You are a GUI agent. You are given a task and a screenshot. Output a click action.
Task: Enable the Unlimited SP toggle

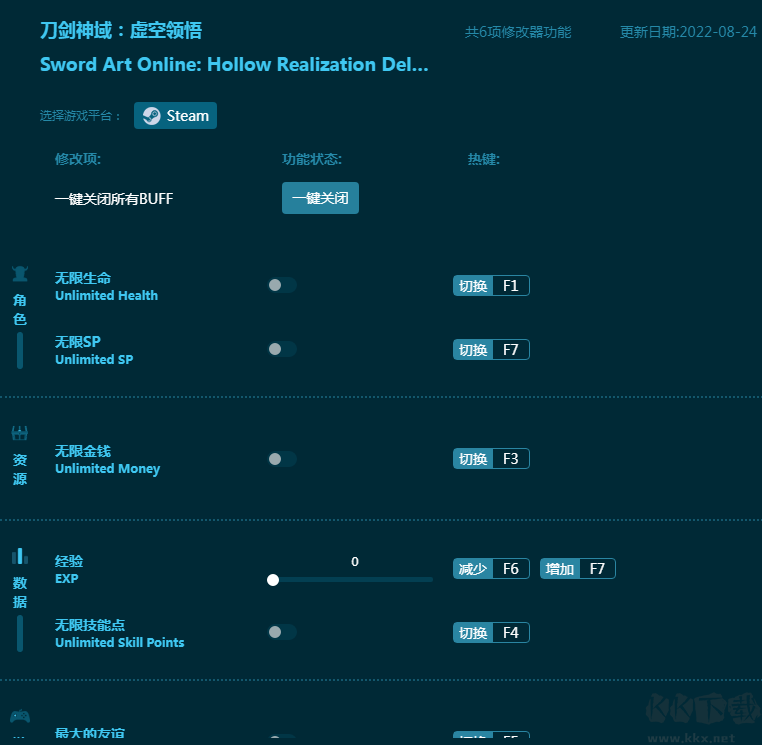pyautogui.click(x=282, y=349)
